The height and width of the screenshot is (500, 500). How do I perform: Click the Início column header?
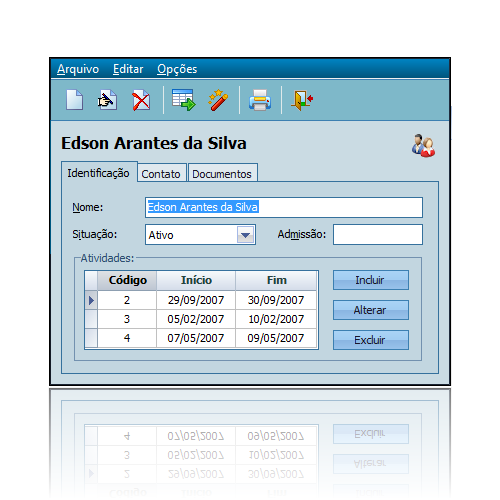(196, 280)
